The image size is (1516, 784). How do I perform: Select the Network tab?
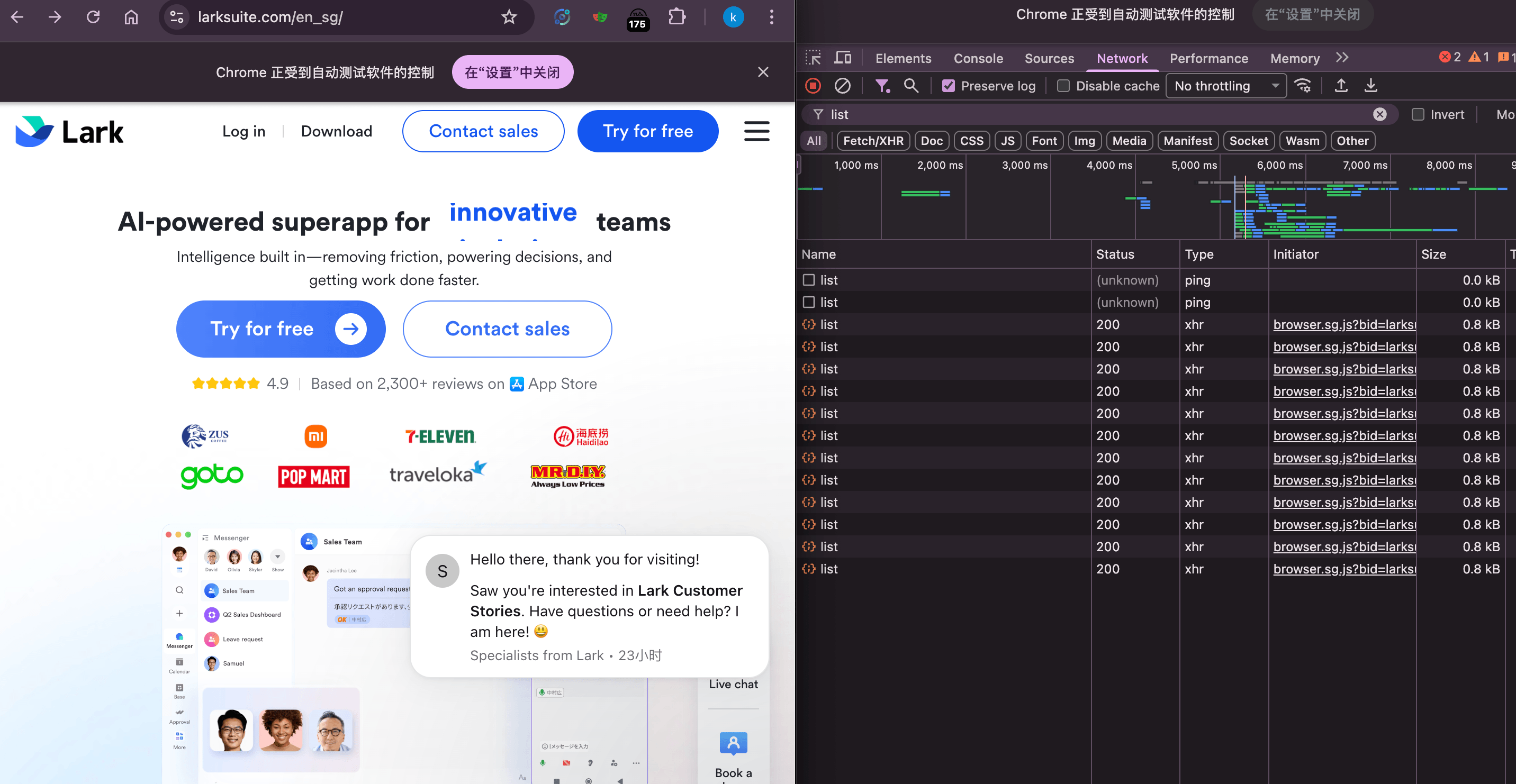1122,58
